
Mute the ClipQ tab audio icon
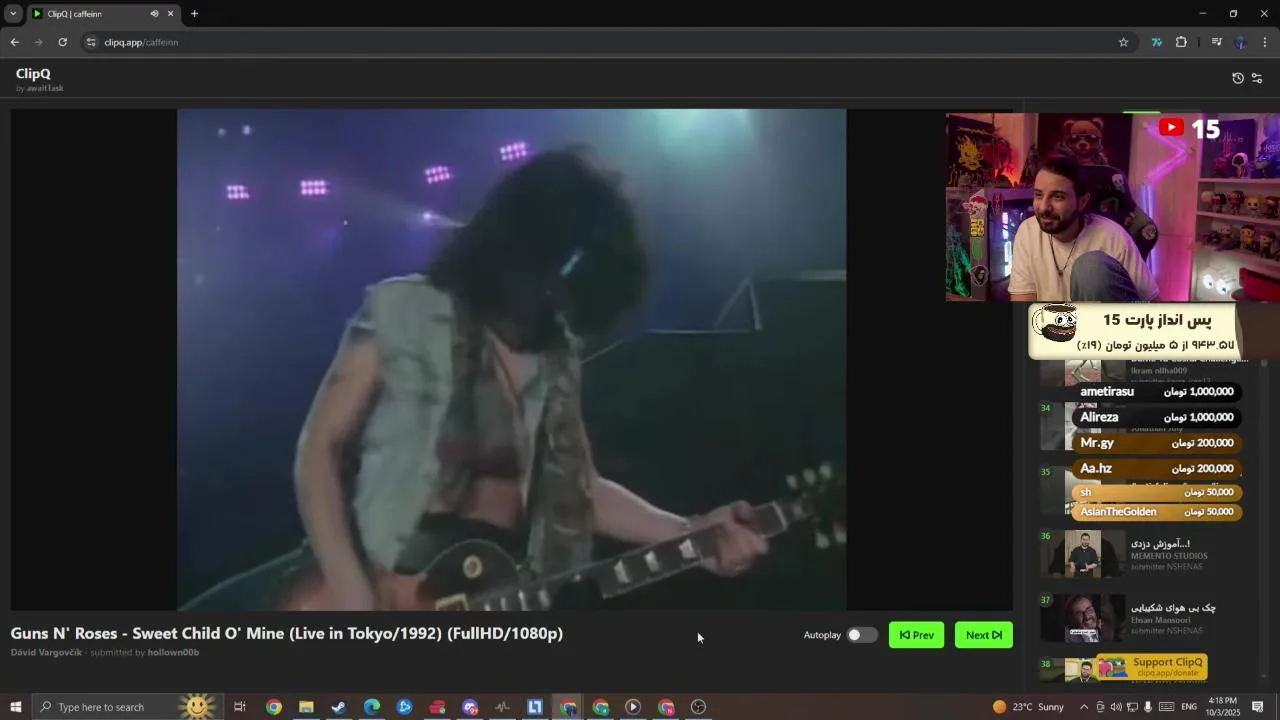154,14
